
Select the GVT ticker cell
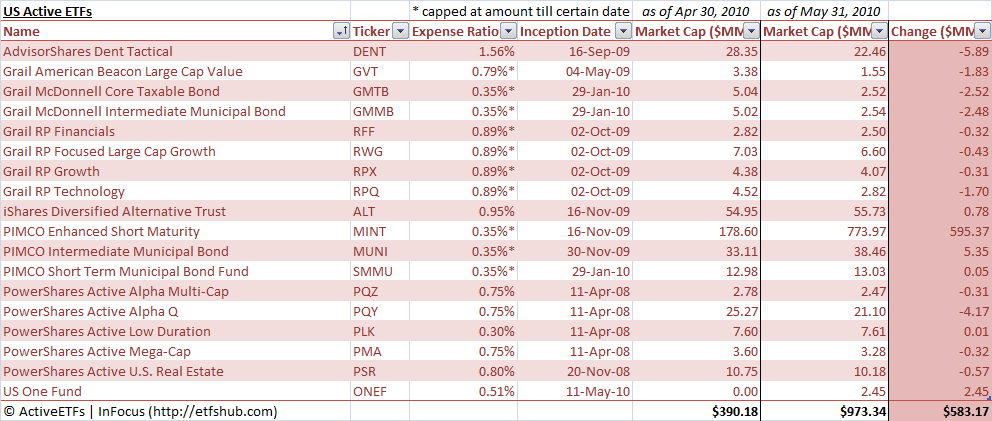tap(380, 72)
